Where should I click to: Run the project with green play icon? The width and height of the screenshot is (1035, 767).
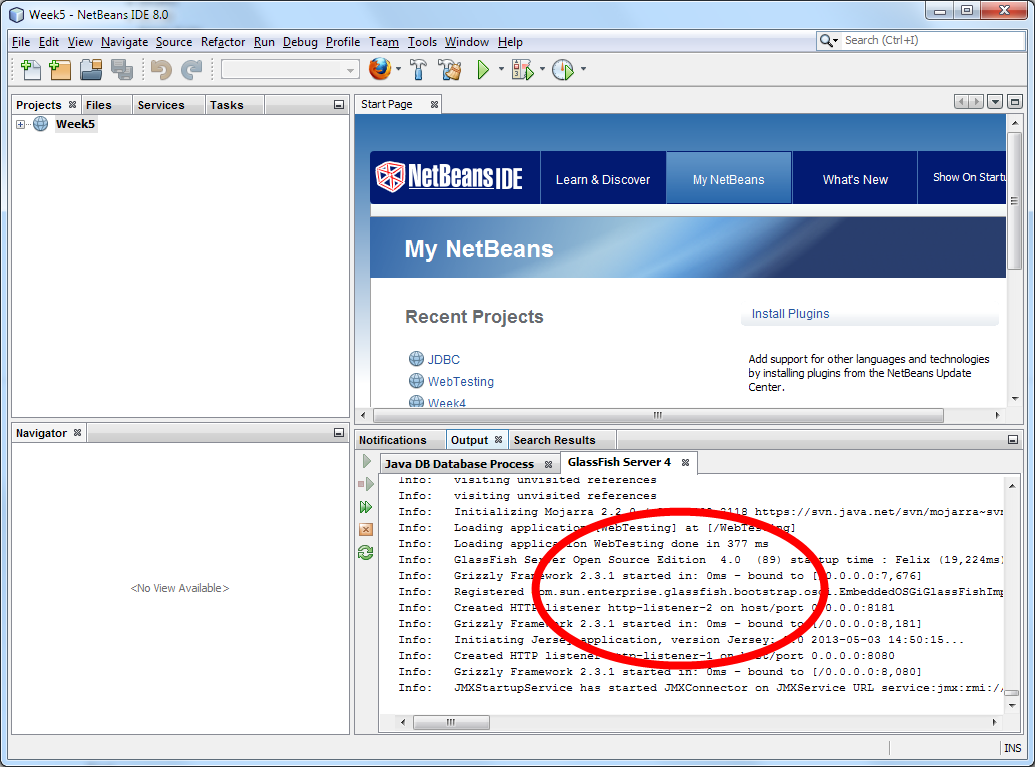click(483, 70)
